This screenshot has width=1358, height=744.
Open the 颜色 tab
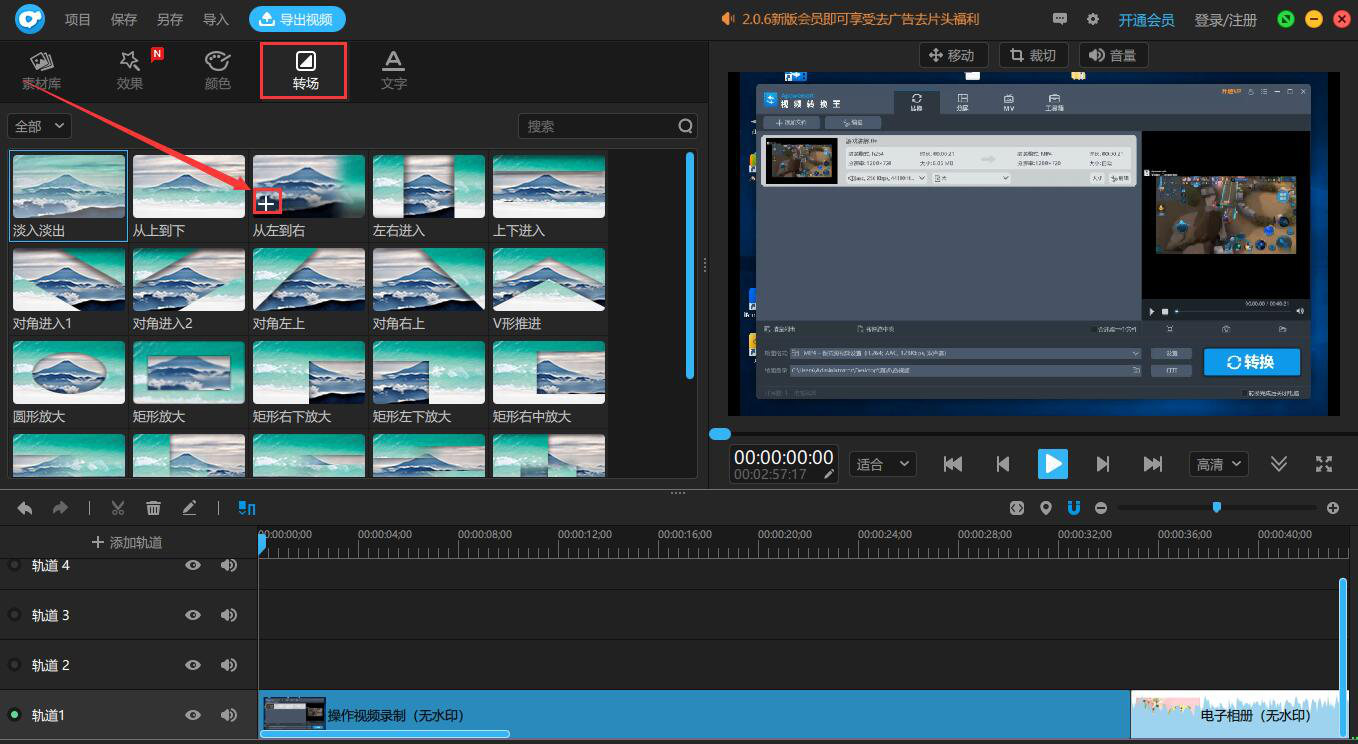[x=217, y=70]
